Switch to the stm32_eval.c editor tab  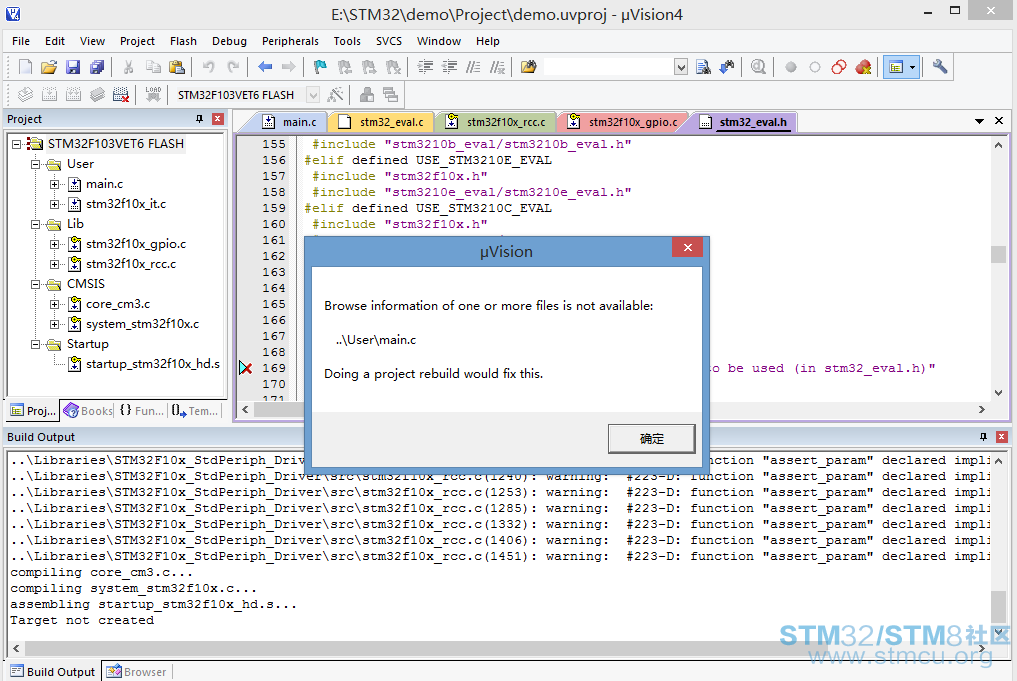pyautogui.click(x=381, y=122)
